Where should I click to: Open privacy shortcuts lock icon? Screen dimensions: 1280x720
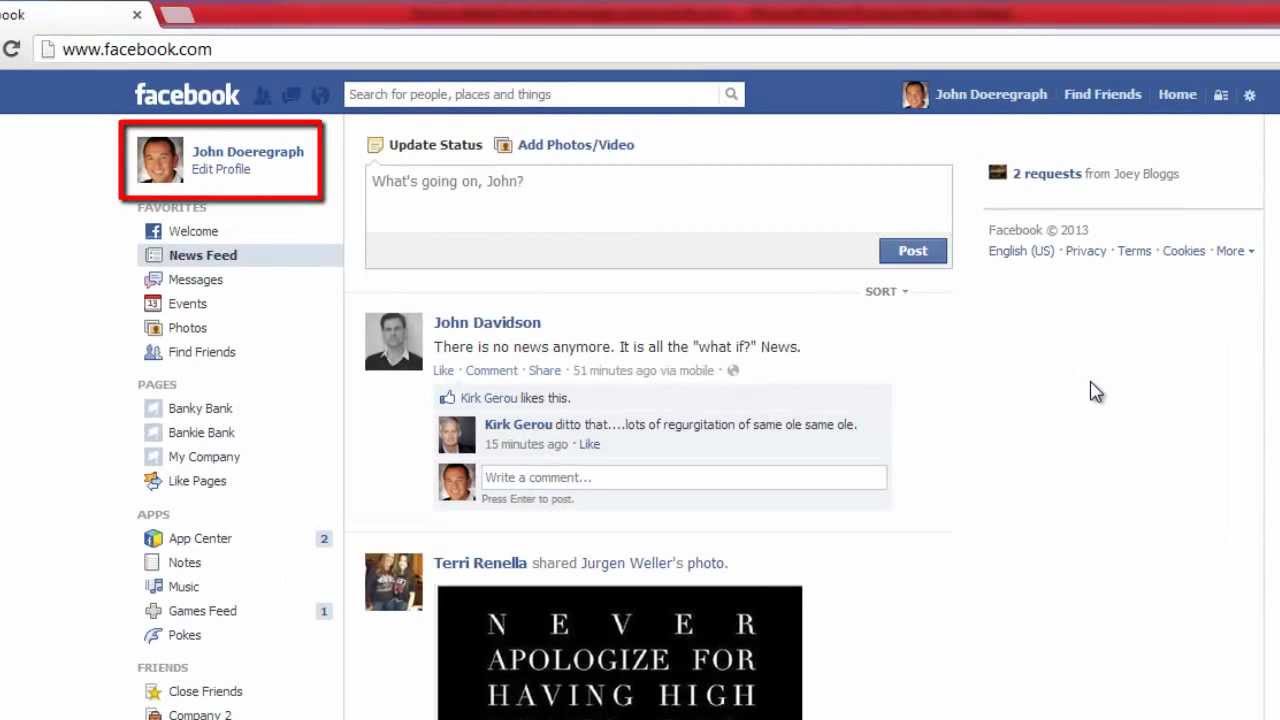pyautogui.click(x=1221, y=95)
